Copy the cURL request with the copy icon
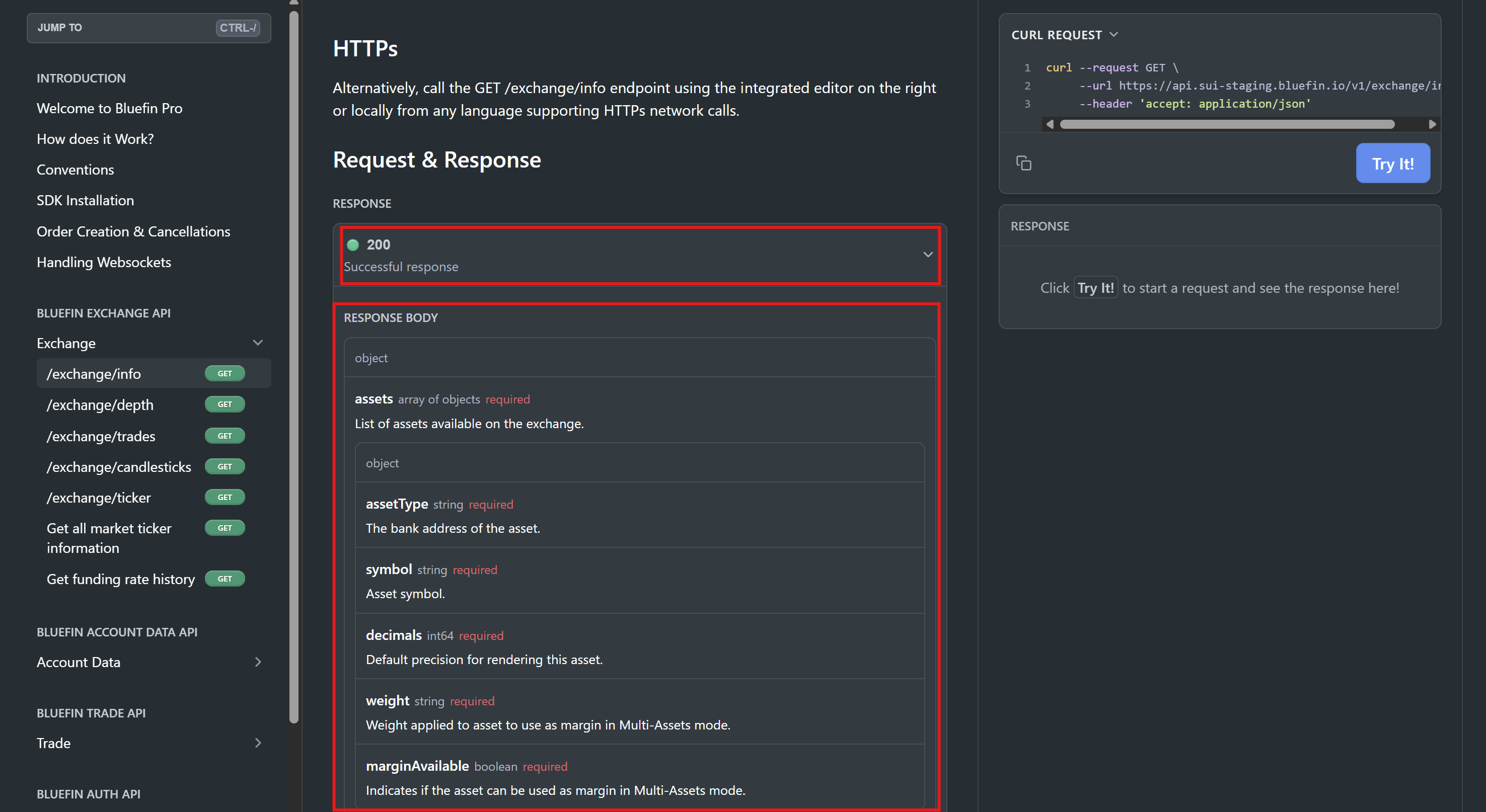The width and height of the screenshot is (1486, 812). point(1023,163)
